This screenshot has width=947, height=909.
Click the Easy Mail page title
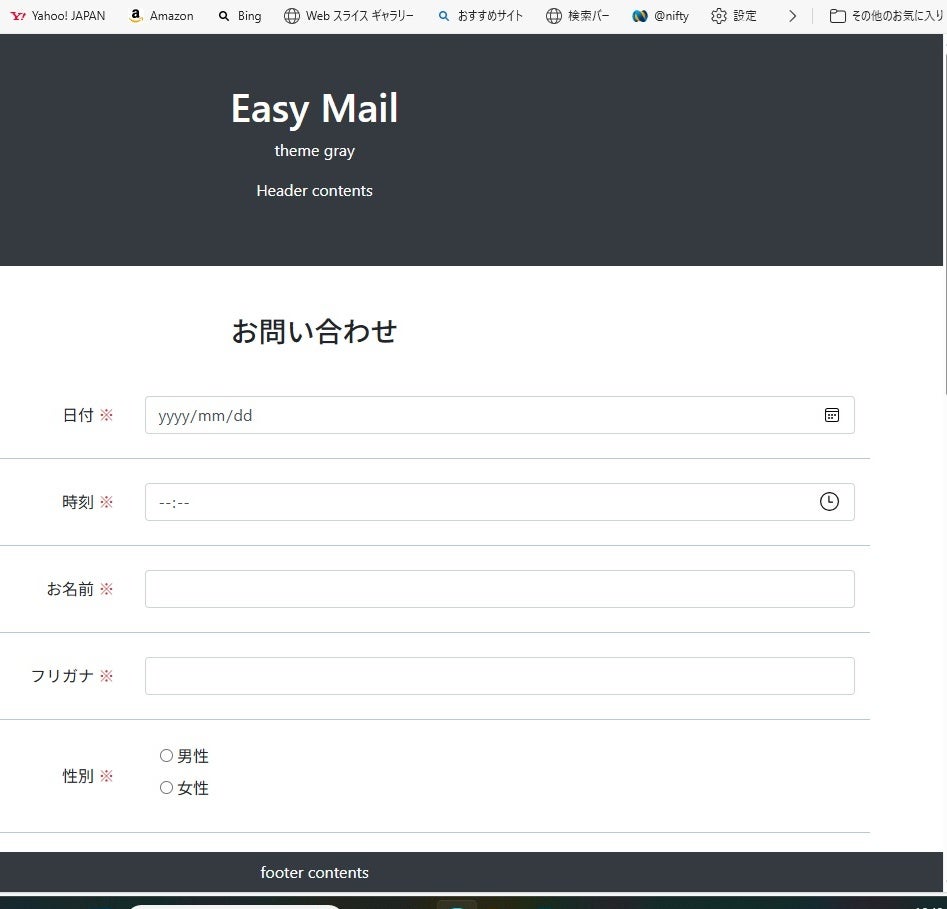click(x=315, y=109)
